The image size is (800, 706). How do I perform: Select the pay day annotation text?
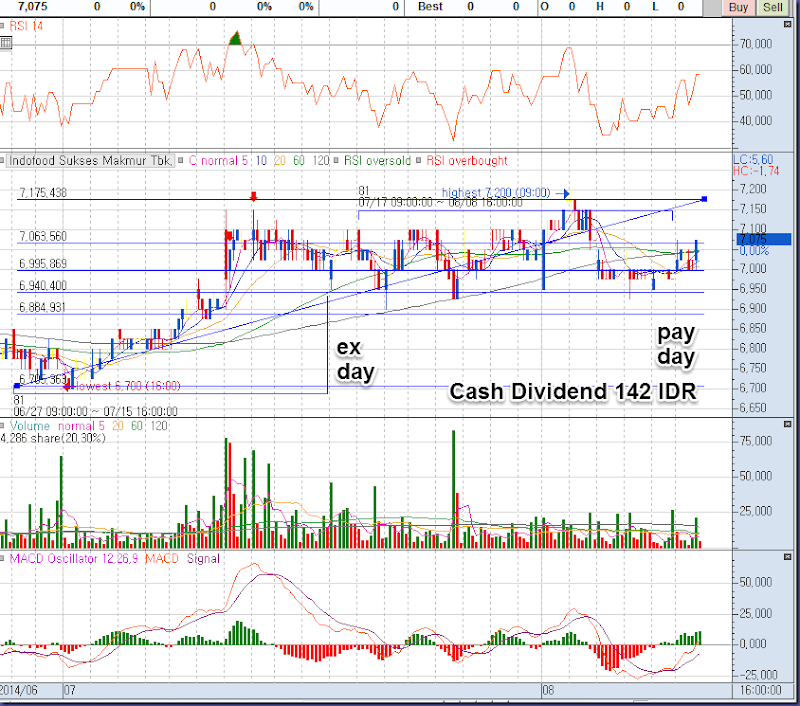pyautogui.click(x=676, y=344)
